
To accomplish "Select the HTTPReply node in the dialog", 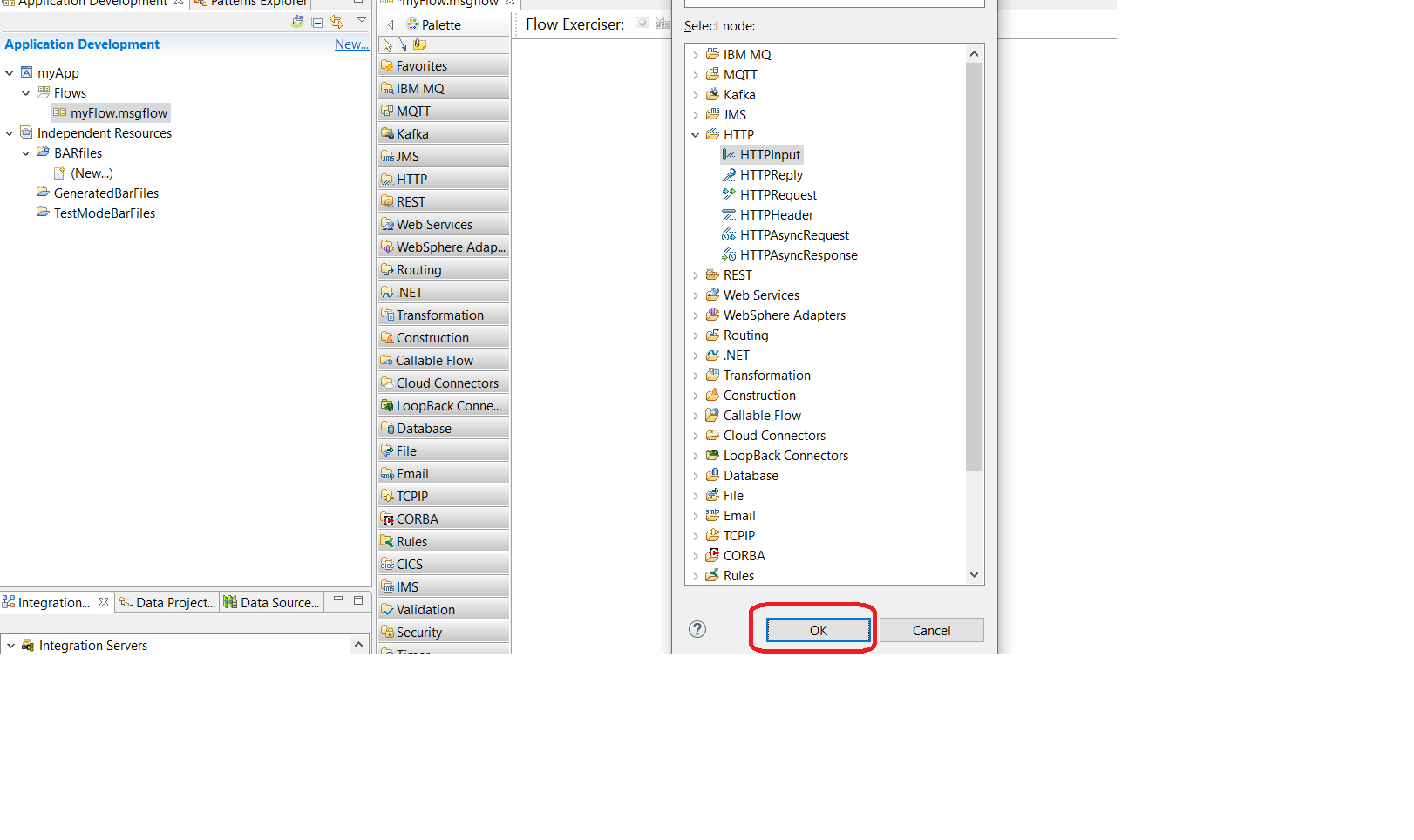I will click(763, 175).
